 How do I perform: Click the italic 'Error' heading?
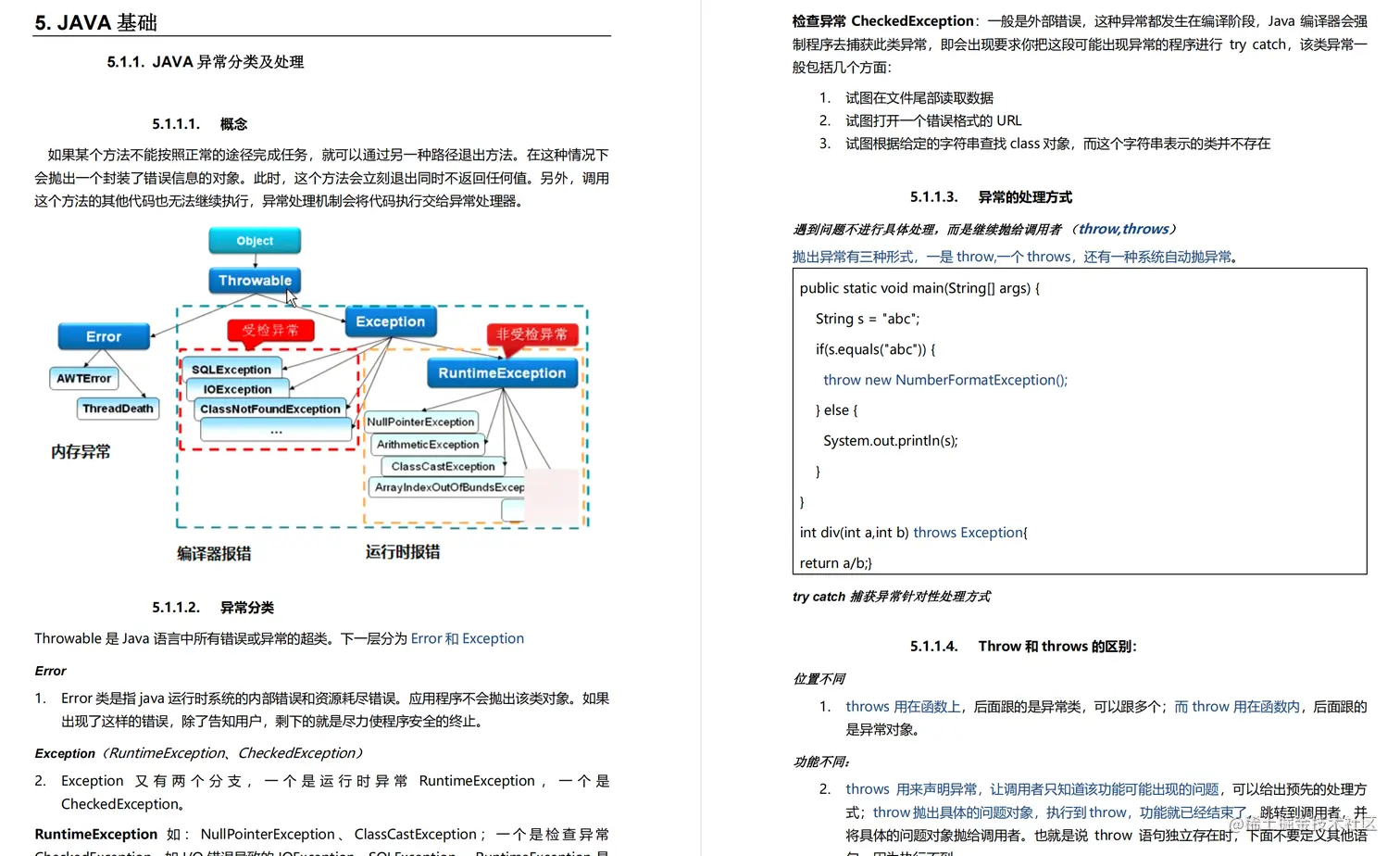tap(51, 671)
